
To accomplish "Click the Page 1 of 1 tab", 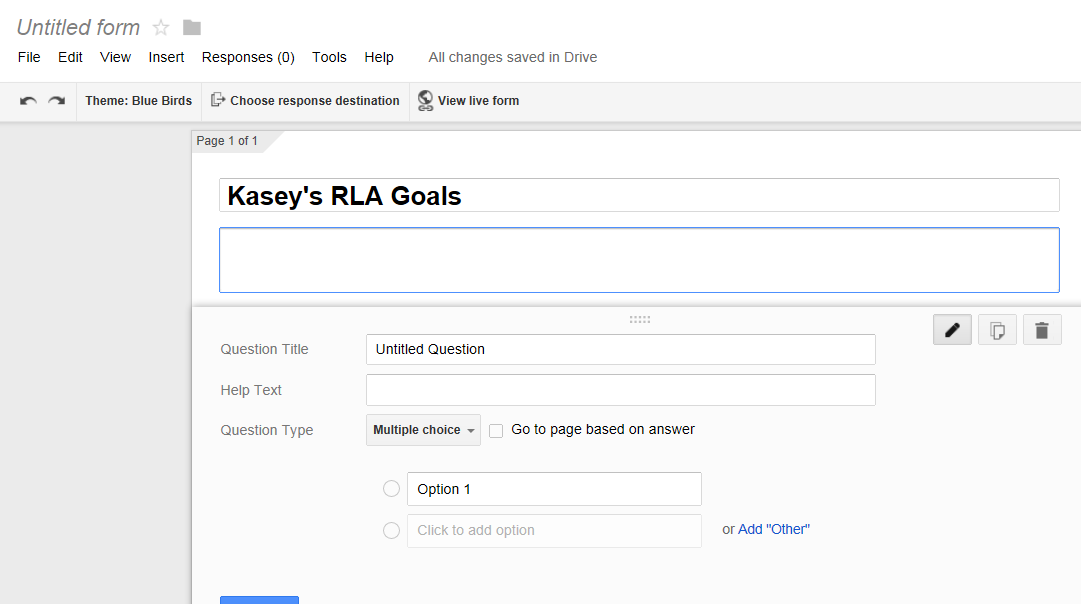I will [227, 140].
